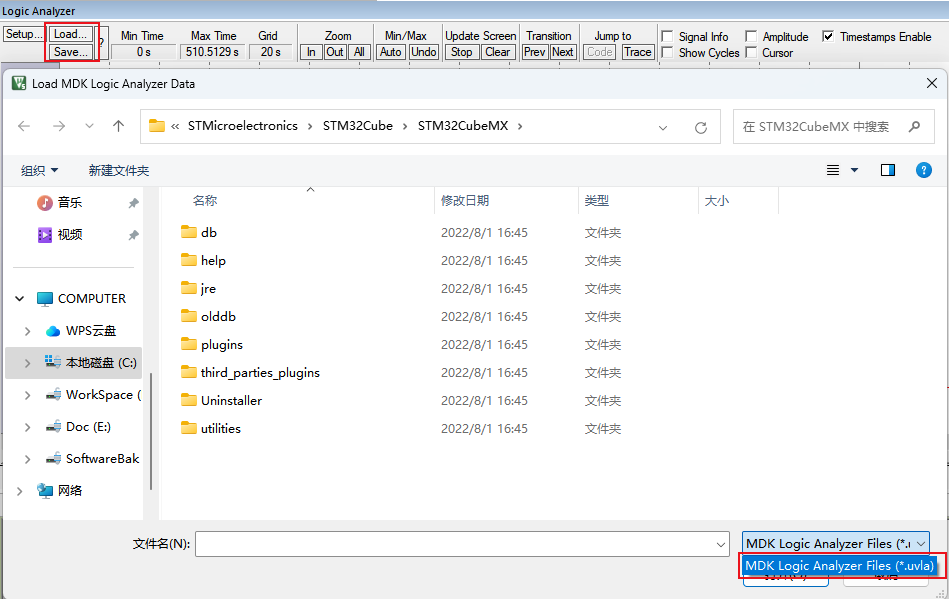Enable the Signal Info checkbox
This screenshot has height=599, width=949.
click(x=667, y=36)
